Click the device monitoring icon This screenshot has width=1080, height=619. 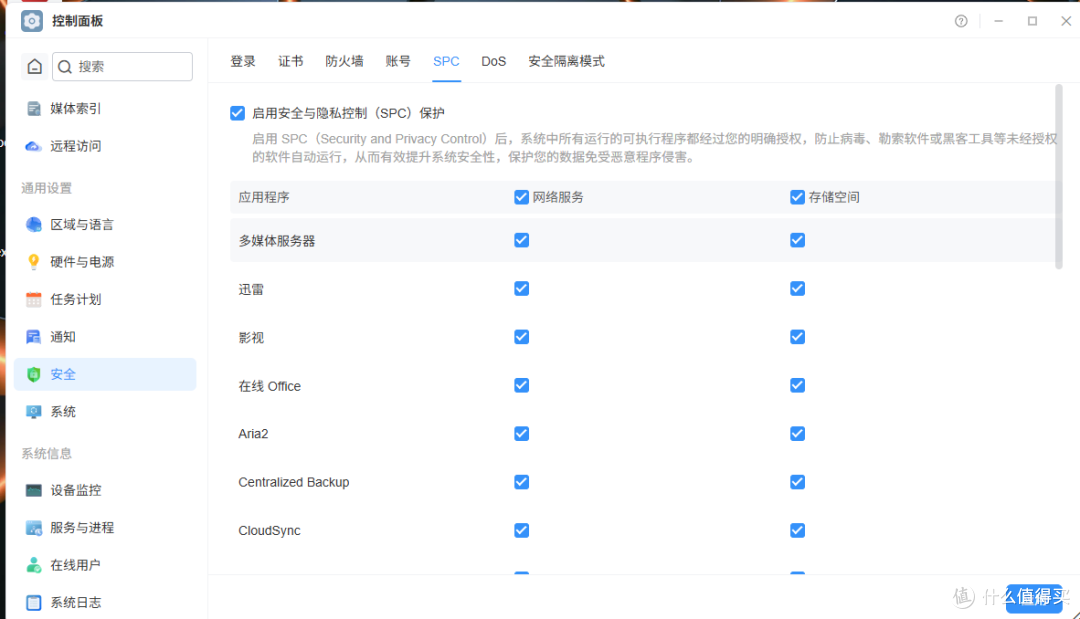[33, 490]
